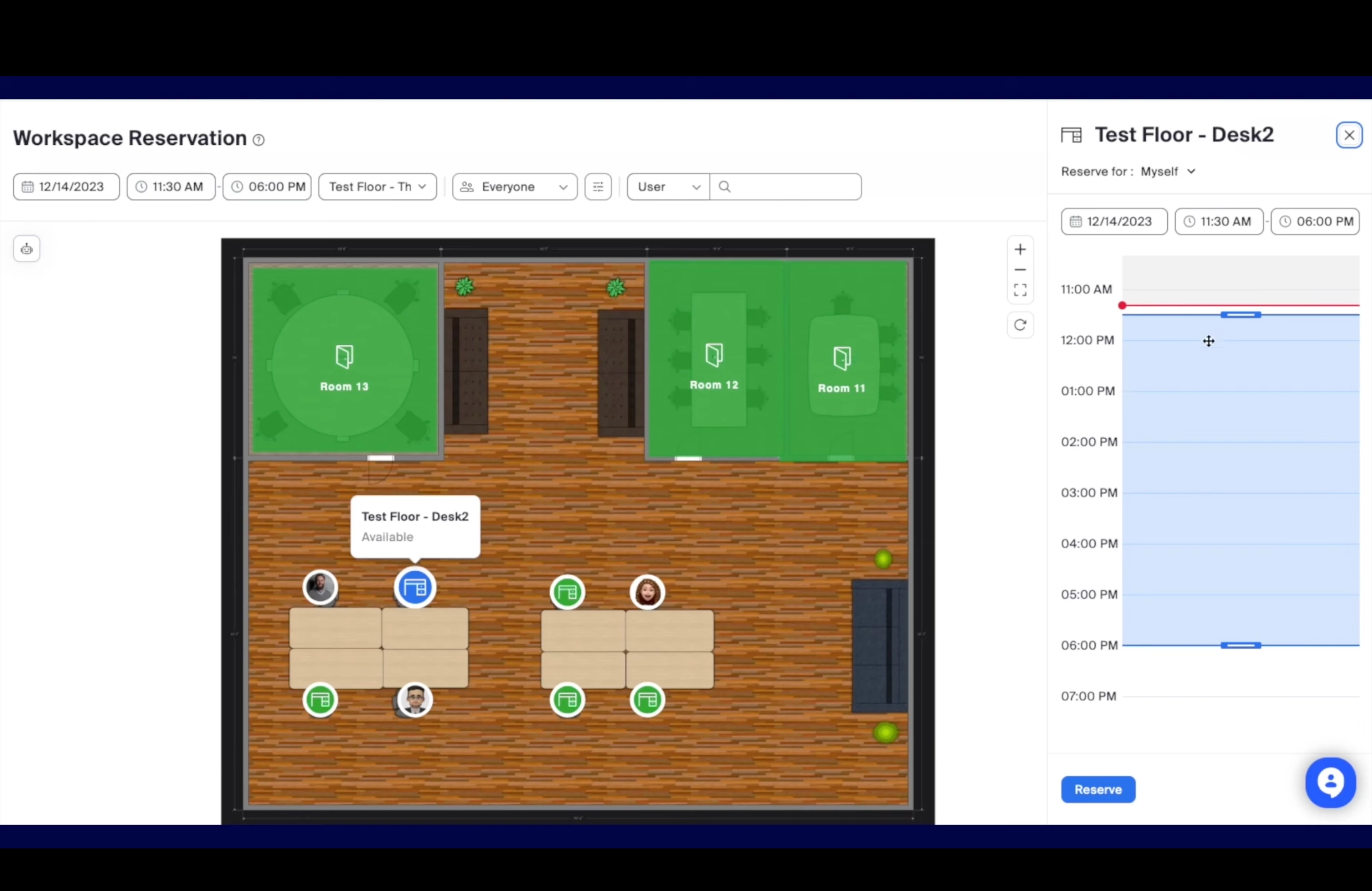The image size is (1372, 891).
Task: Click the robot icon above the map
Action: (x=26, y=250)
